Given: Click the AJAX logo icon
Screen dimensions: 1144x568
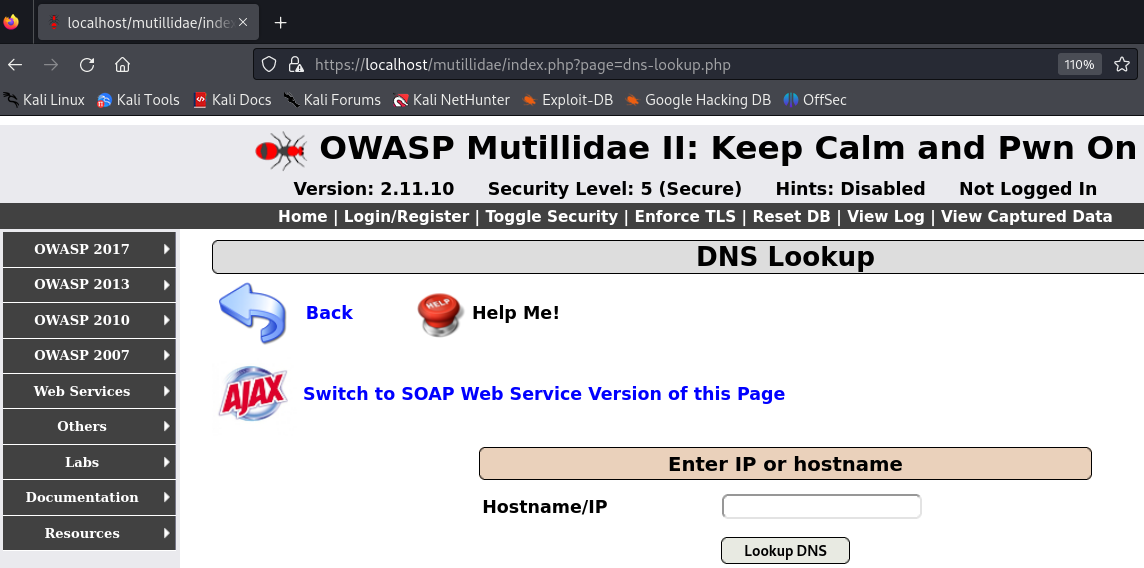Looking at the screenshot, I should 252,394.
